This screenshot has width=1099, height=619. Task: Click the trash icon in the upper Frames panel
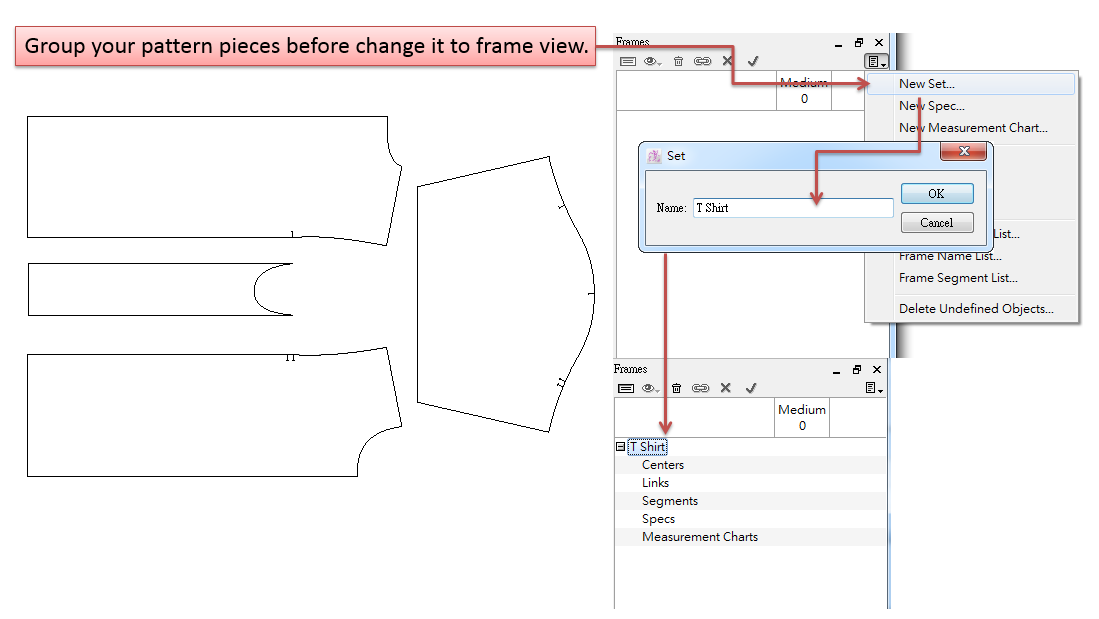point(678,61)
